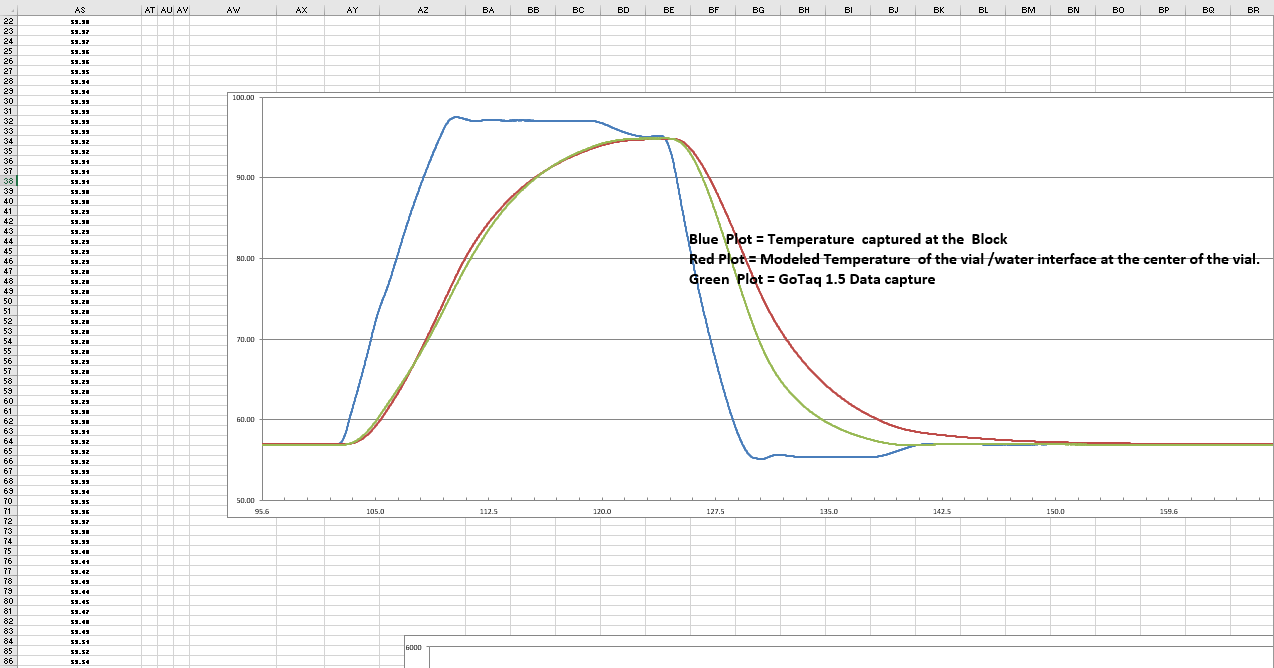Select the narrow column AV header
This screenshot has width=1274, height=668.
(x=182, y=9)
